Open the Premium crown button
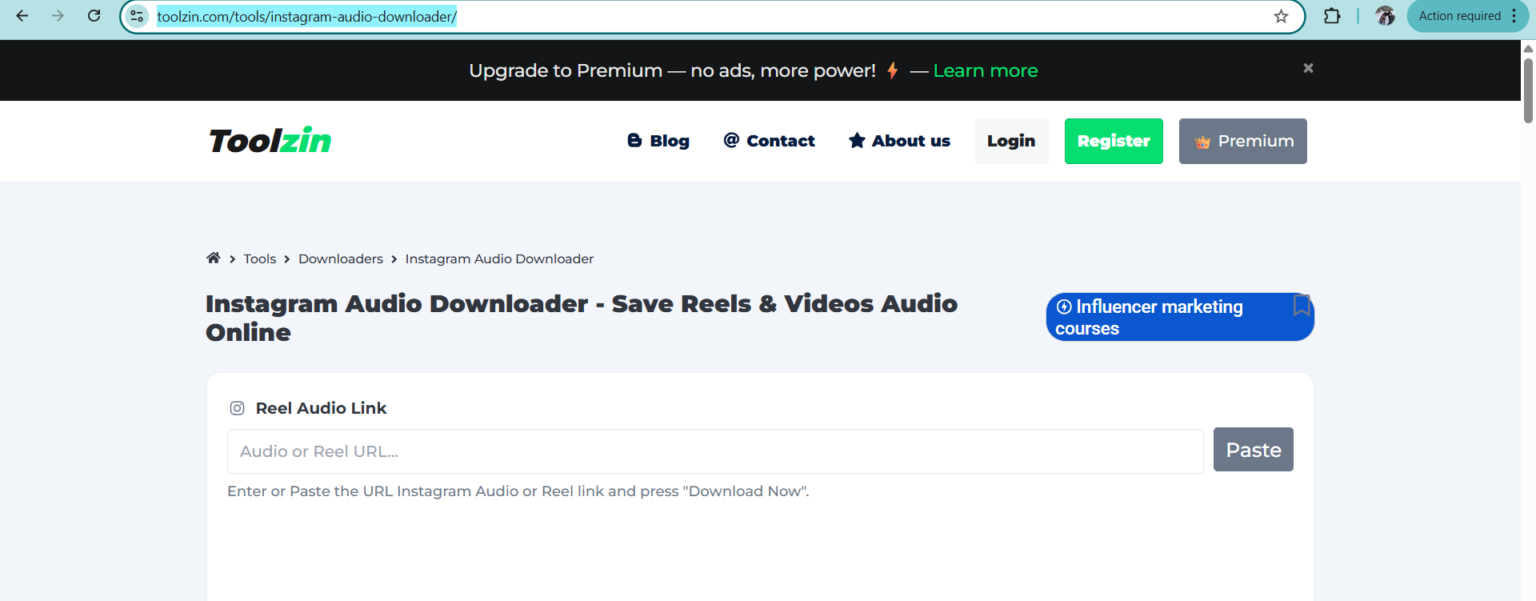Image resolution: width=1536 pixels, height=601 pixels. (x=1242, y=141)
